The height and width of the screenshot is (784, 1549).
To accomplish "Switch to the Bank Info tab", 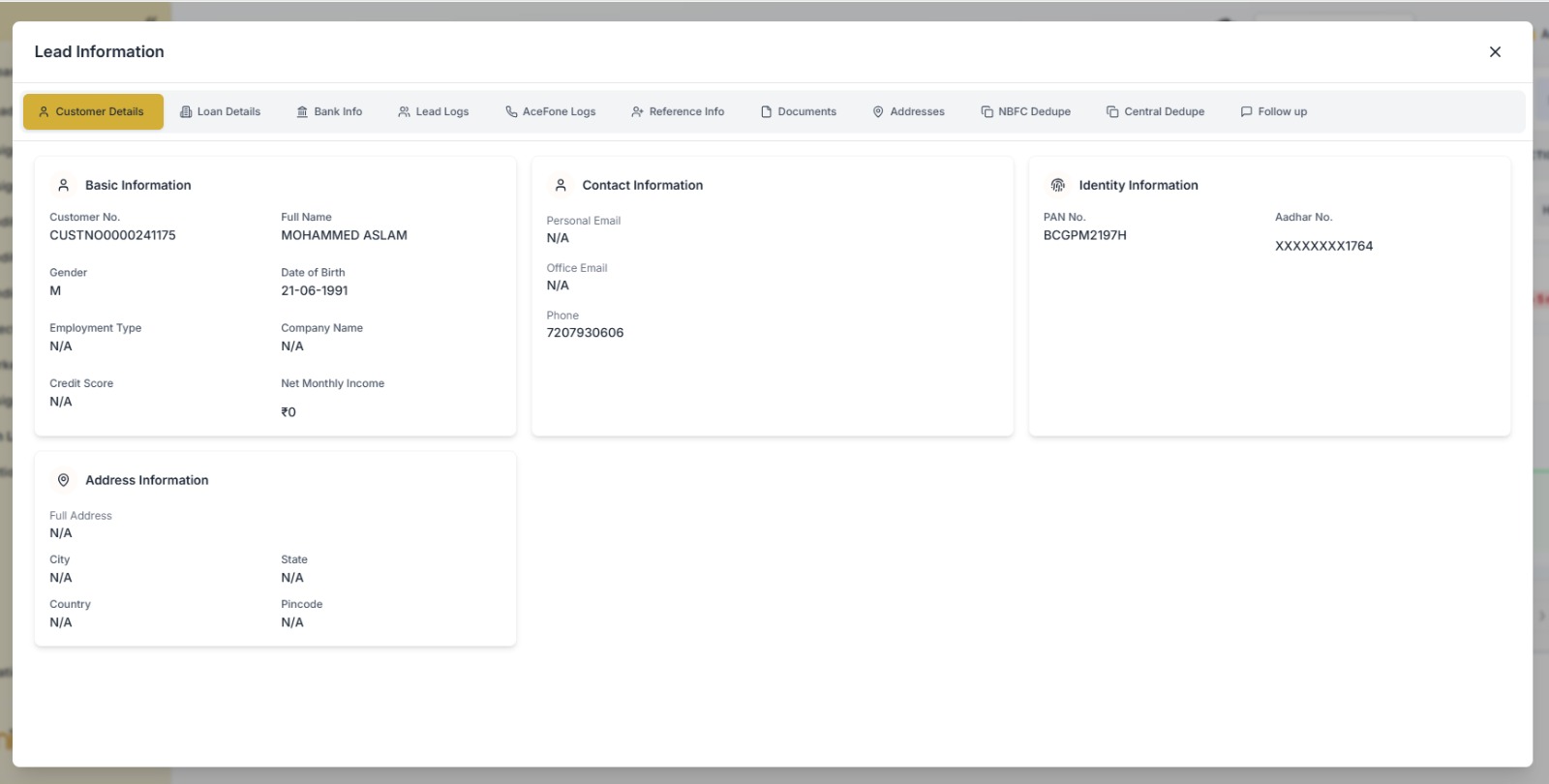I will click(329, 111).
